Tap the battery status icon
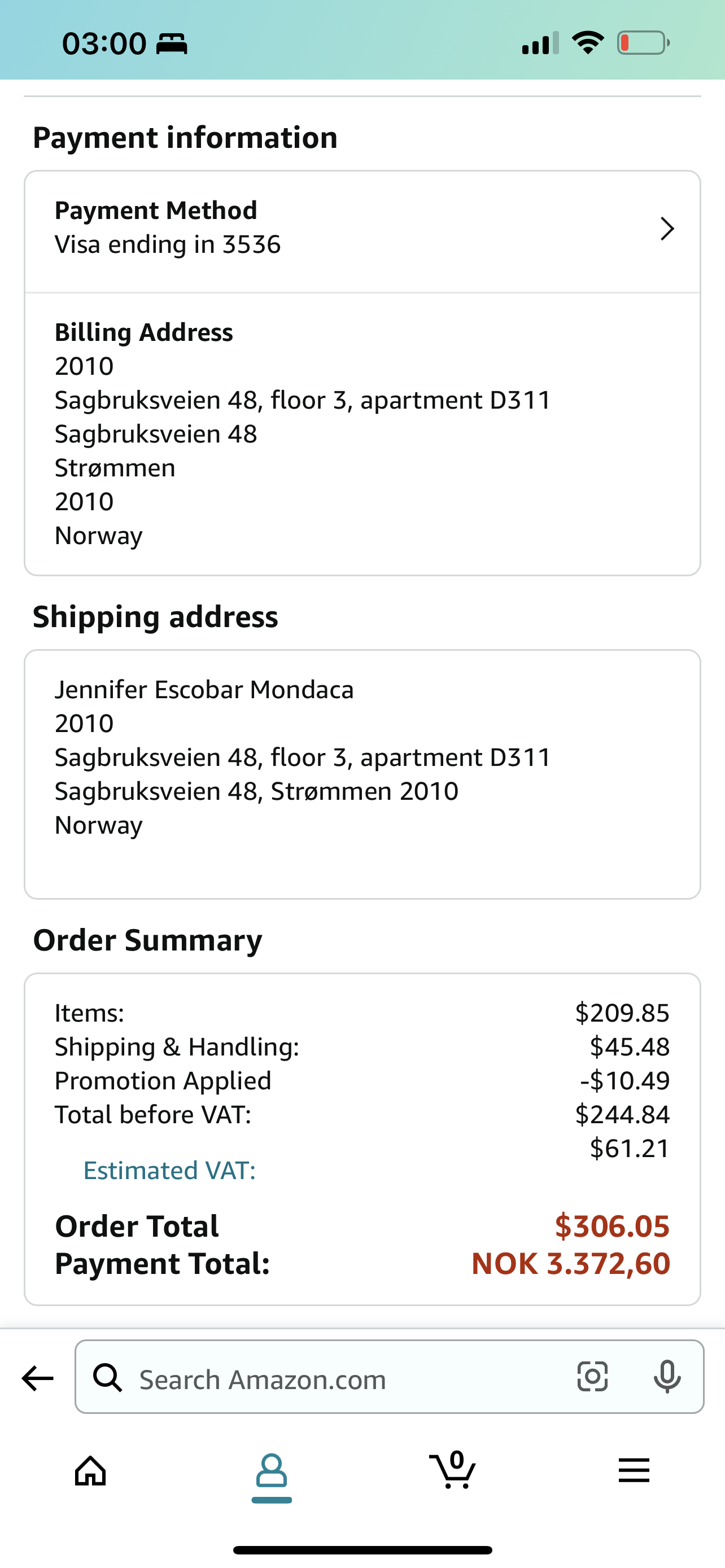The image size is (725, 1568). 644,42
